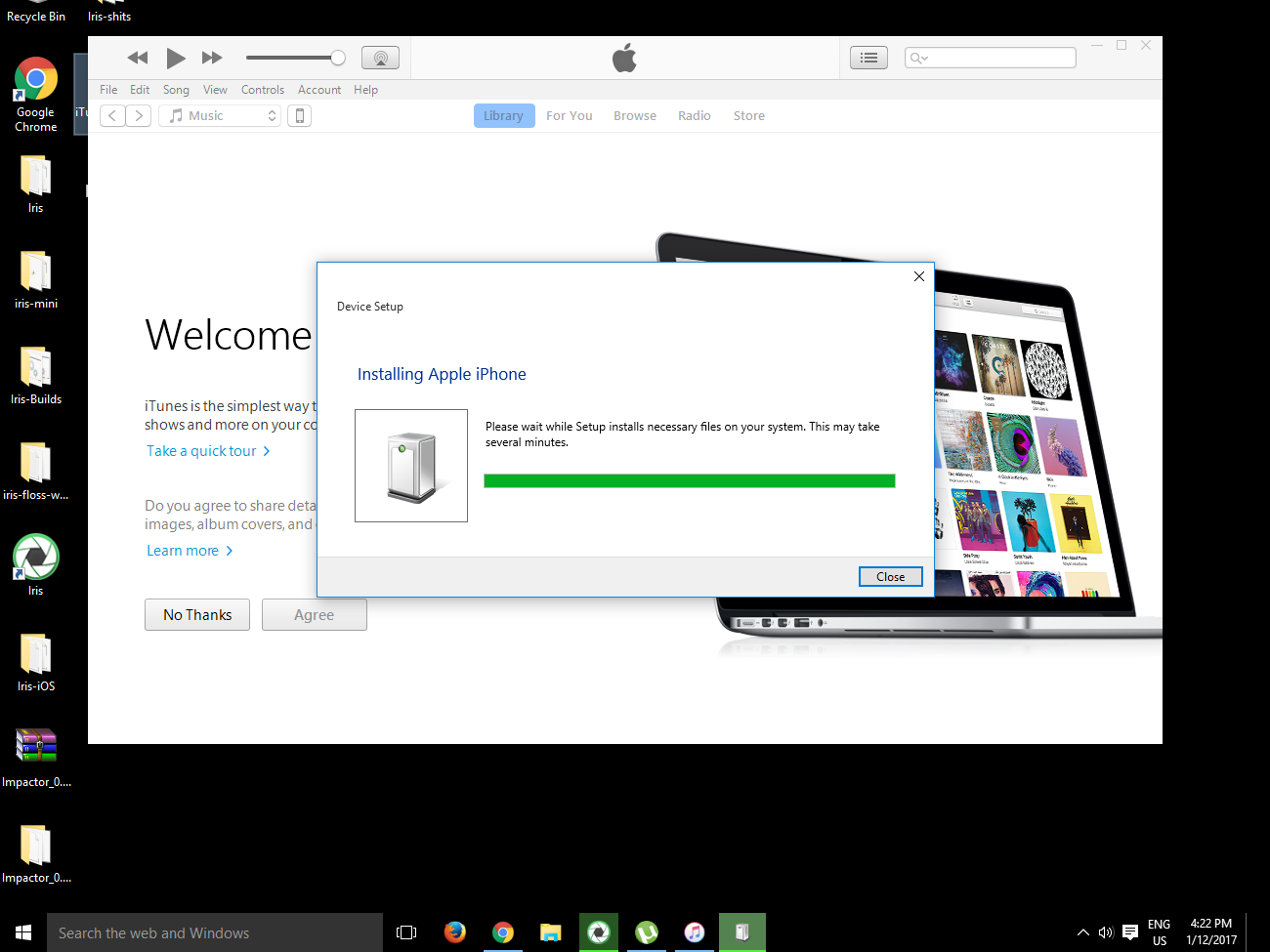This screenshot has height=952, width=1270.
Task: Click the green installation progress bar
Action: pos(690,480)
